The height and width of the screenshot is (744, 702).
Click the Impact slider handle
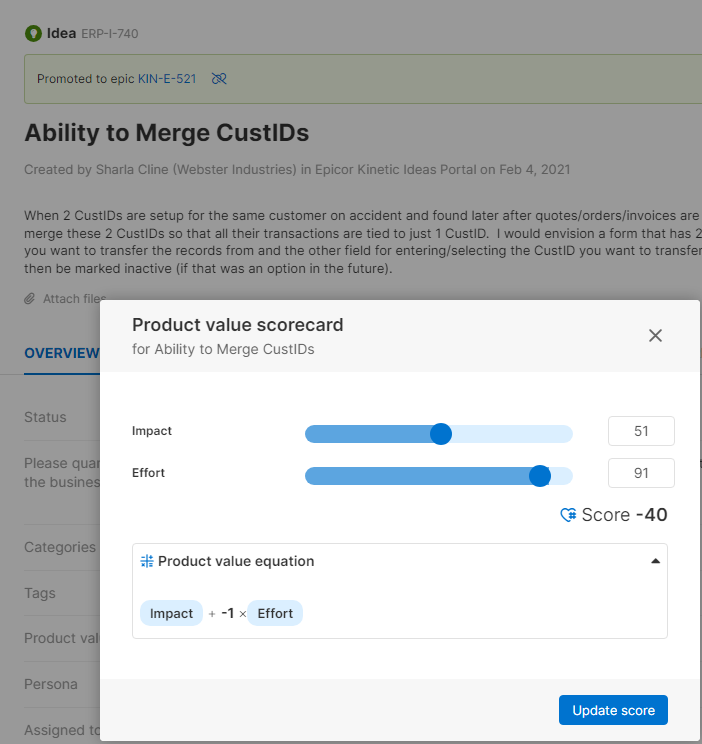pos(440,433)
